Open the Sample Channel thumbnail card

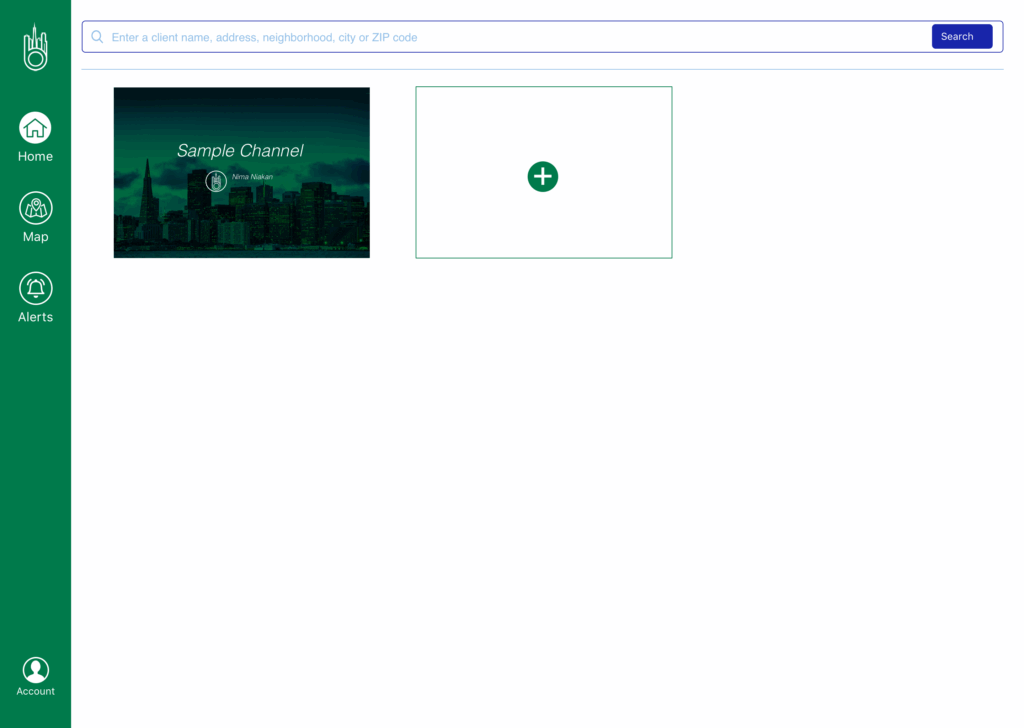tap(242, 172)
